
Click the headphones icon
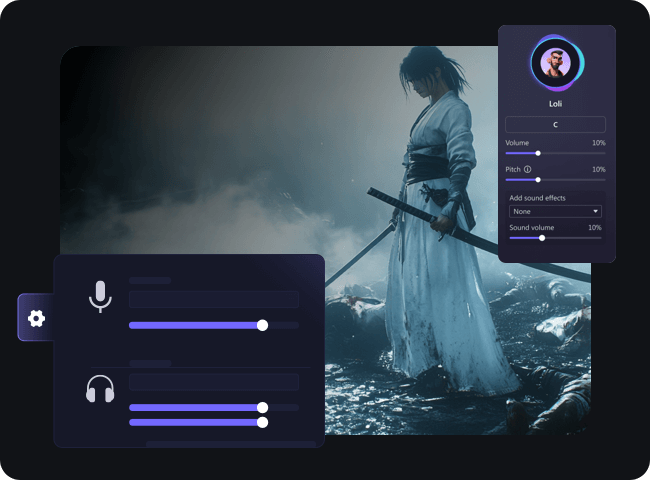[100, 389]
